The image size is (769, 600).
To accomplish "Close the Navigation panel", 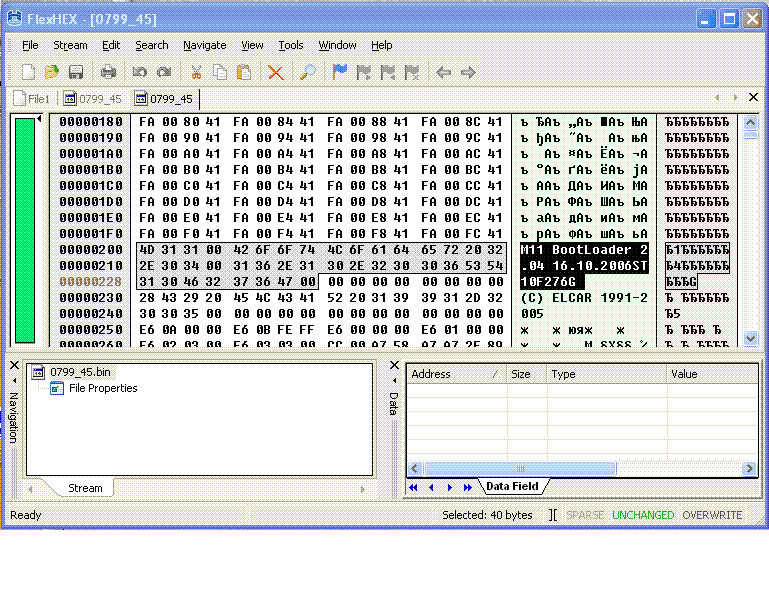I will 14,365.
